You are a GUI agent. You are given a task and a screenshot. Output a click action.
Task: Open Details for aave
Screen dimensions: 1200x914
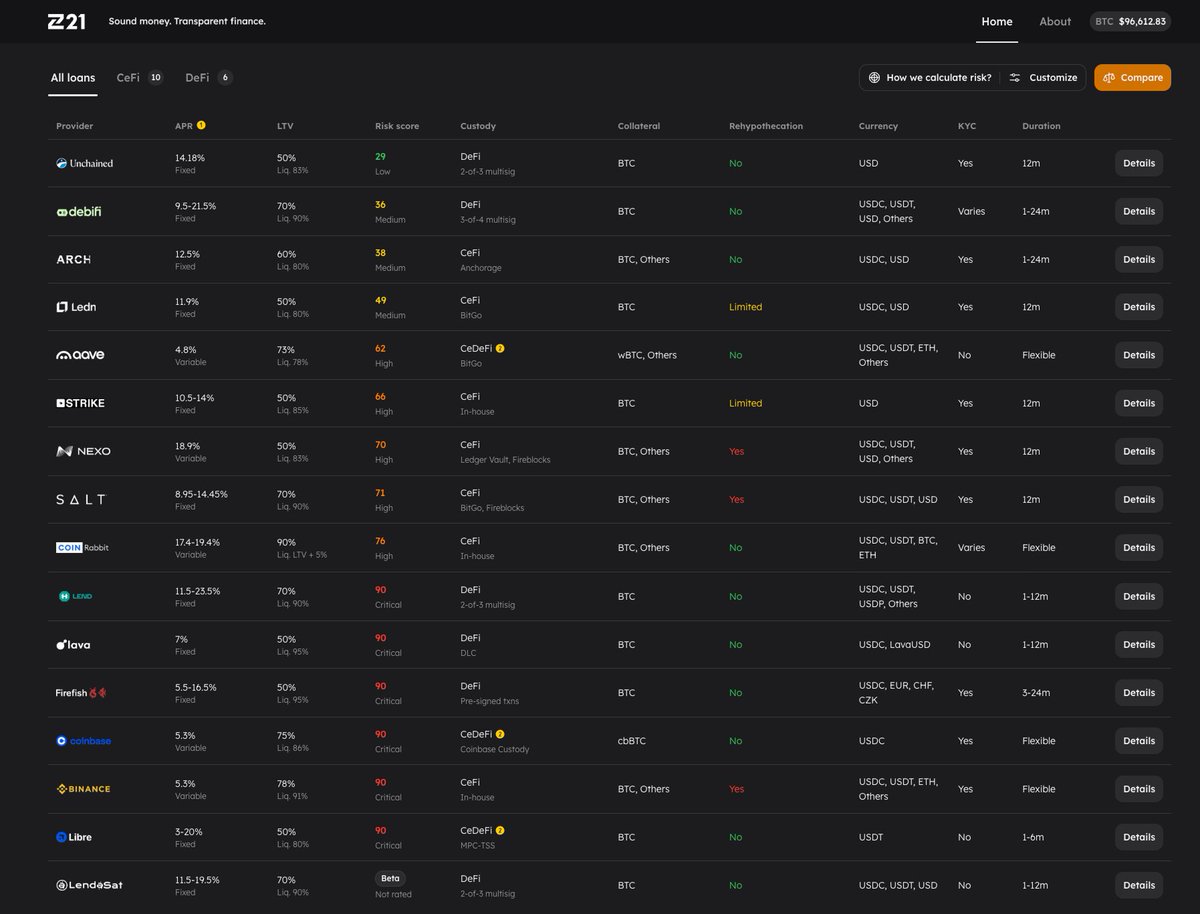pos(1139,355)
